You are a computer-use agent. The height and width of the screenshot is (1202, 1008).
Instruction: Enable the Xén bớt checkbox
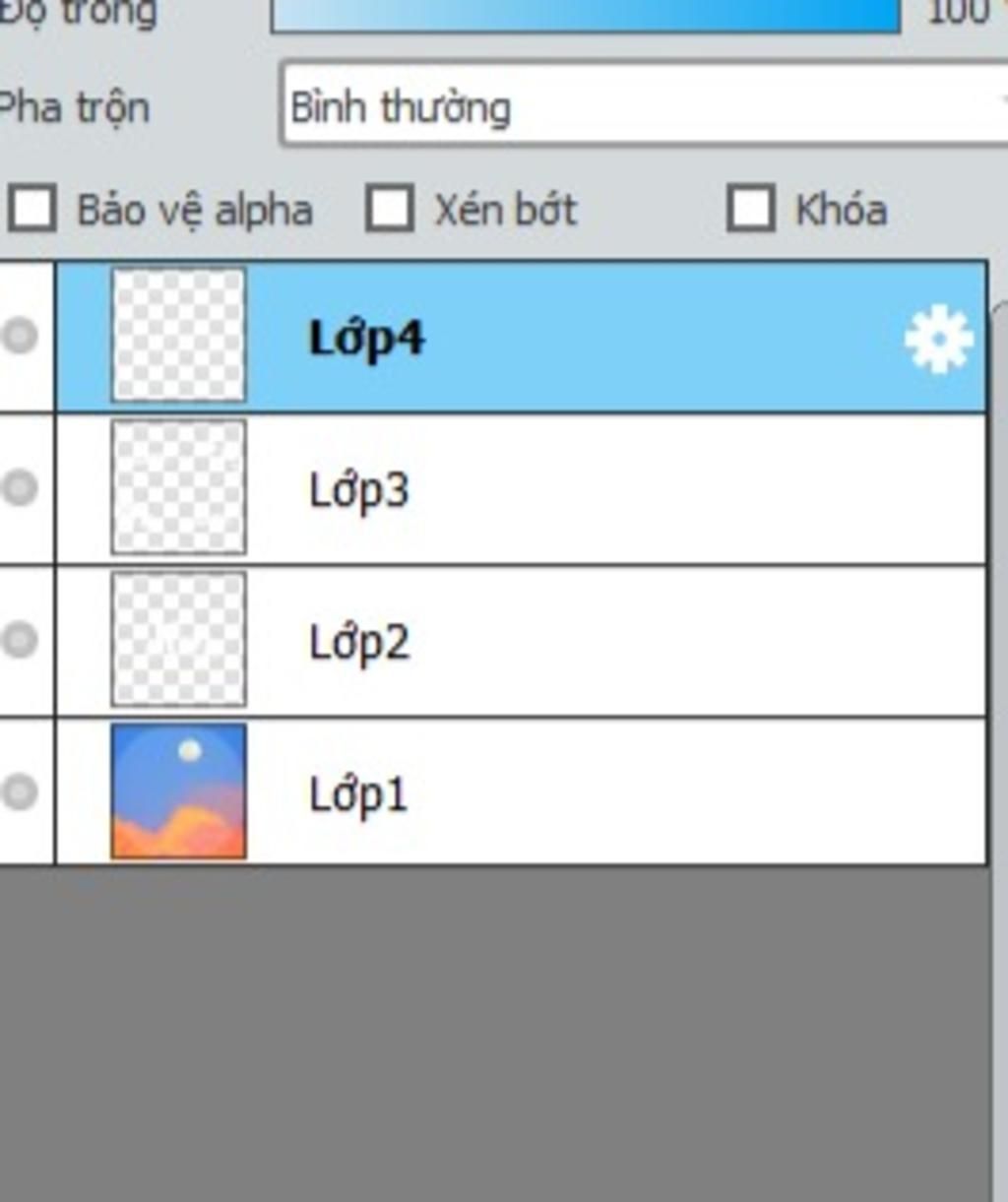pyautogui.click(x=389, y=209)
